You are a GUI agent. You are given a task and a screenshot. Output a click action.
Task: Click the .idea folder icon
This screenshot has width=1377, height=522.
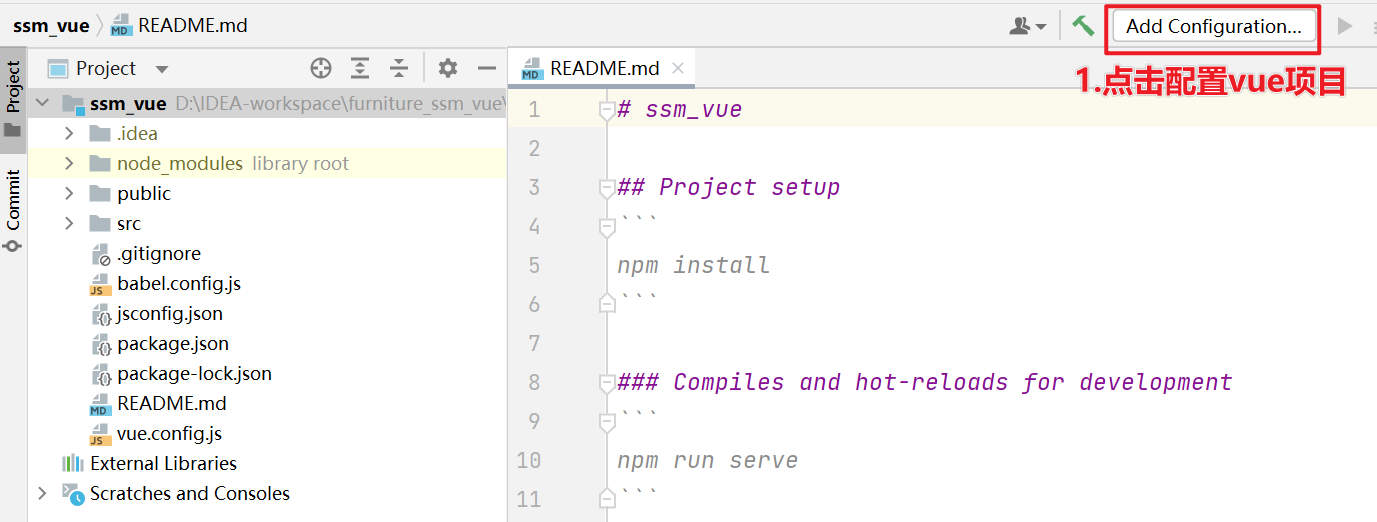[99, 133]
